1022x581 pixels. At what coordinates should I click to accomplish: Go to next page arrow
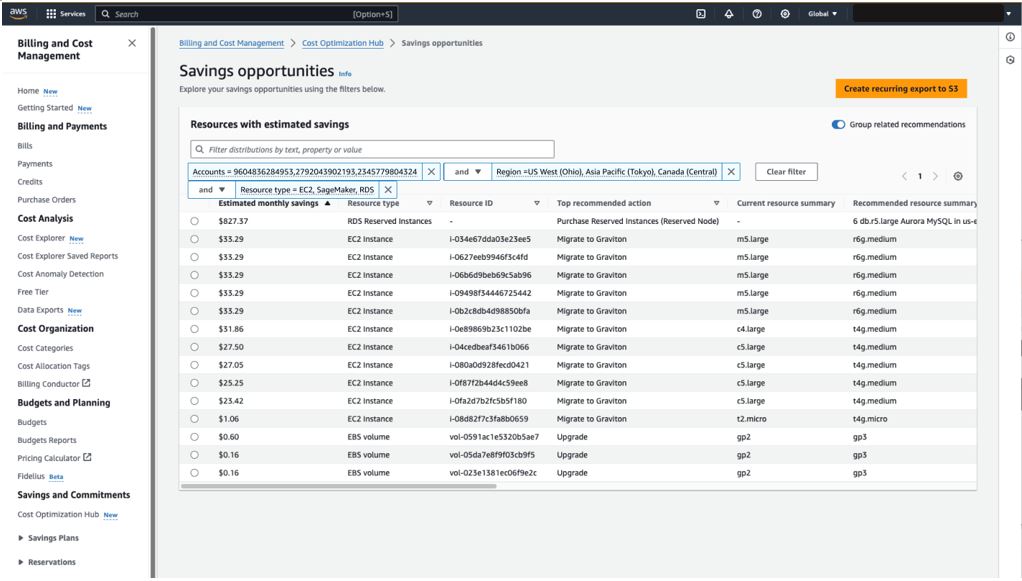pos(935,176)
